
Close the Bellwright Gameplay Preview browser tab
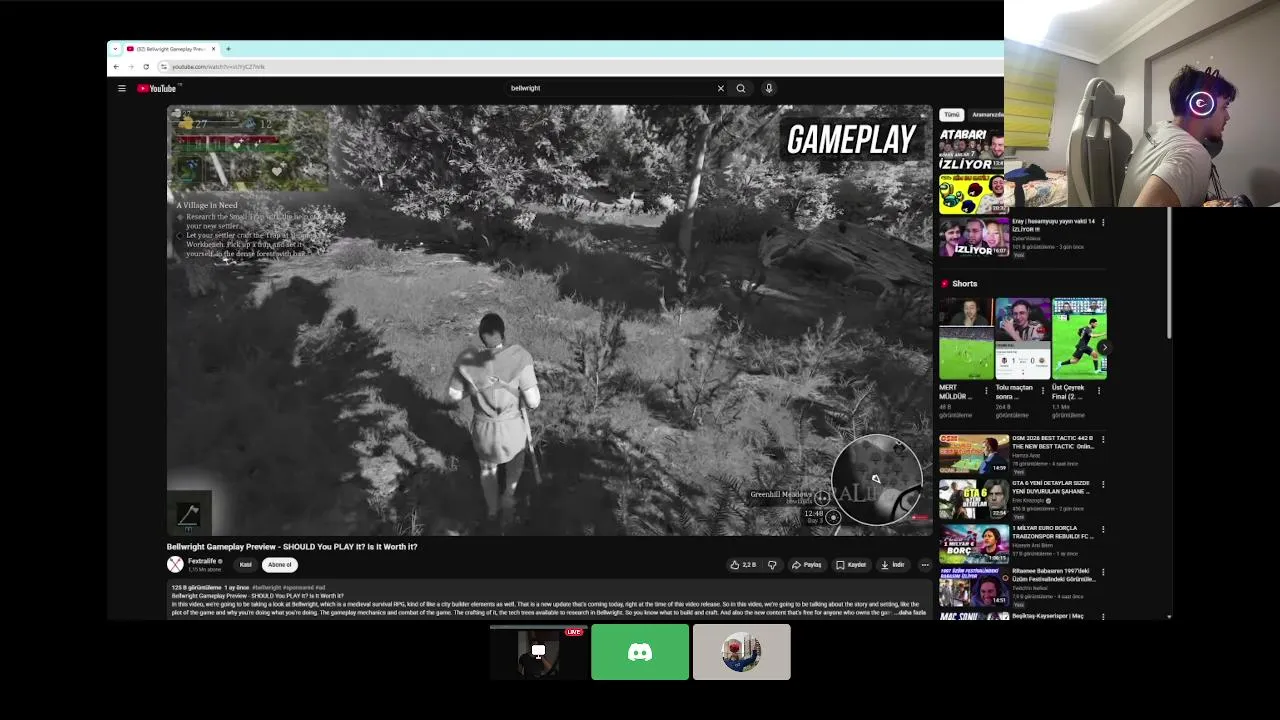click(x=213, y=49)
